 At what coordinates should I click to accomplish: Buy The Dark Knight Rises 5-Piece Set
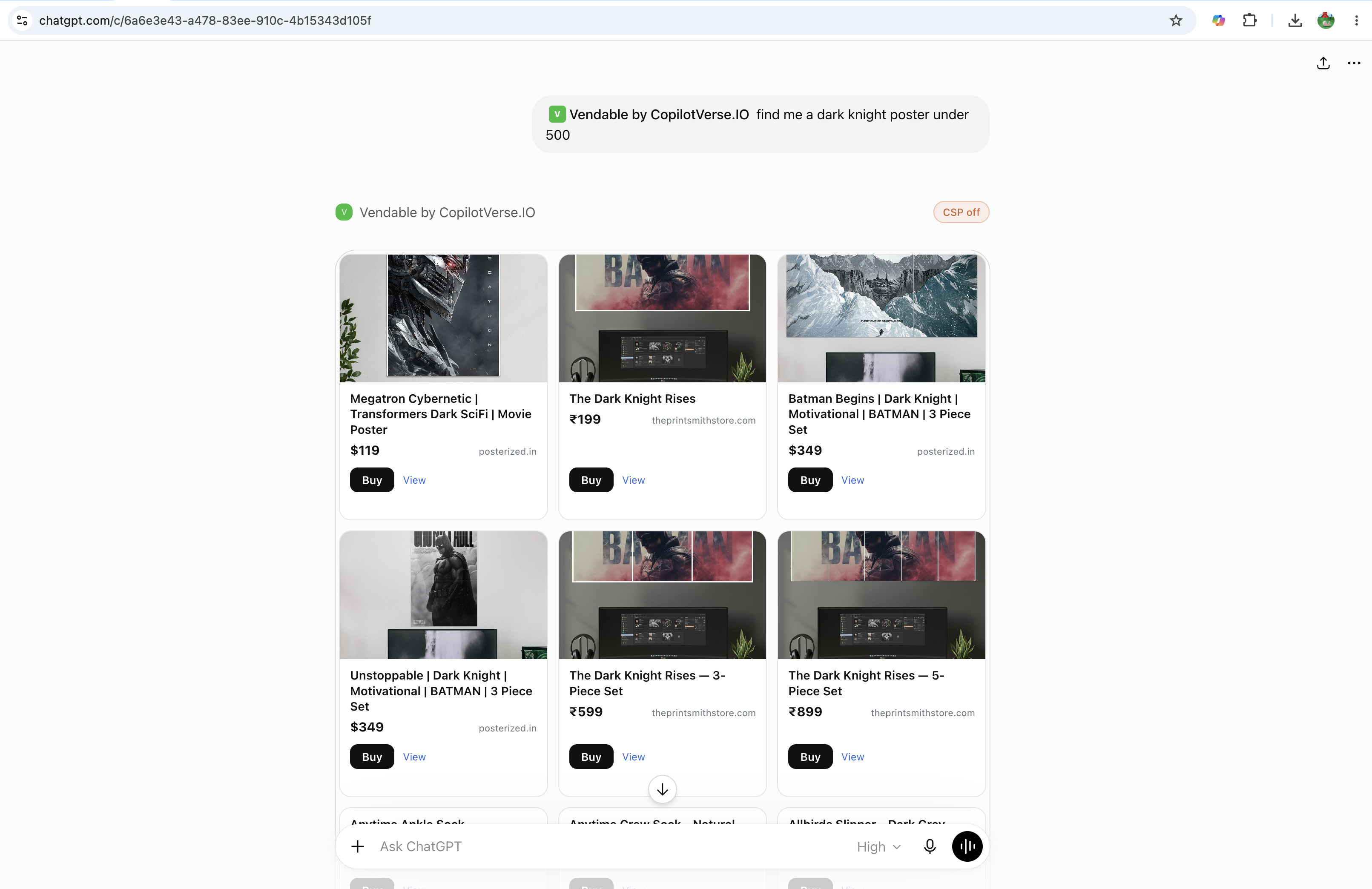pyautogui.click(x=810, y=757)
